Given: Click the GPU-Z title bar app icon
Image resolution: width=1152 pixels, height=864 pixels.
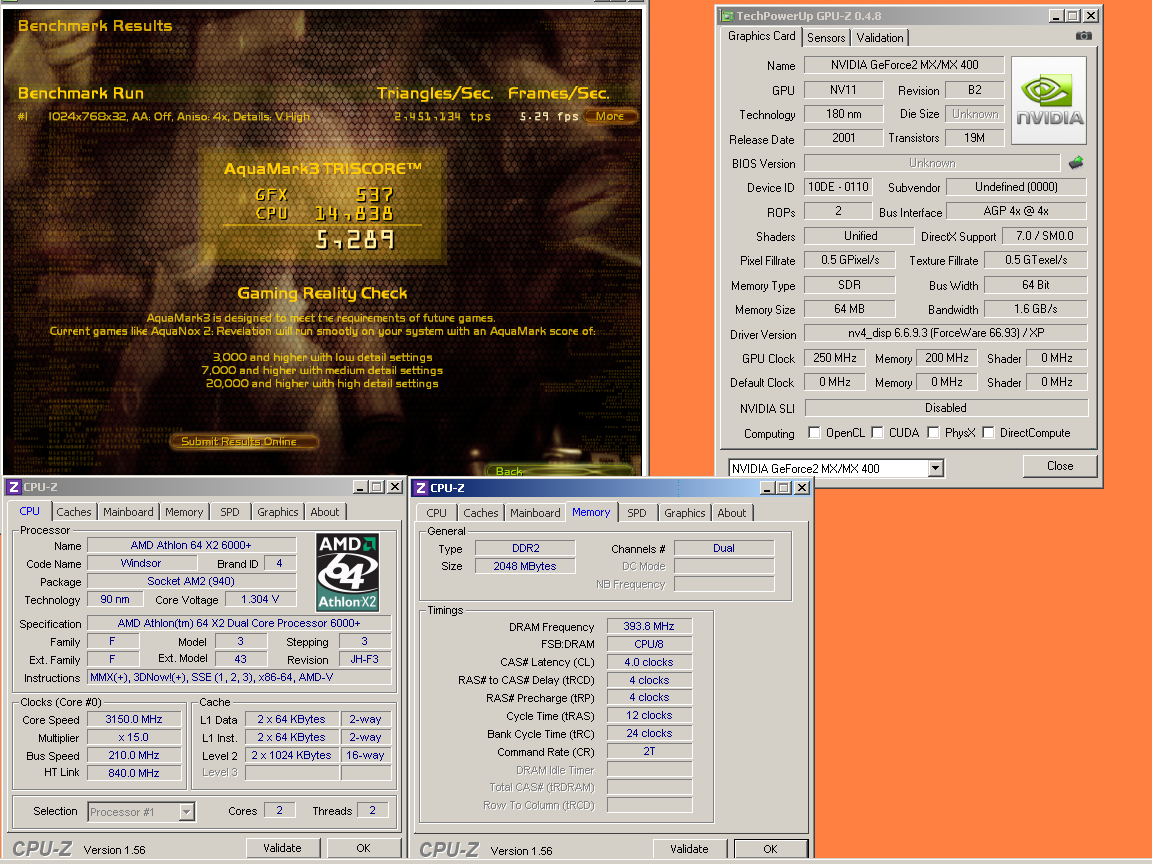Looking at the screenshot, I should pyautogui.click(x=727, y=15).
